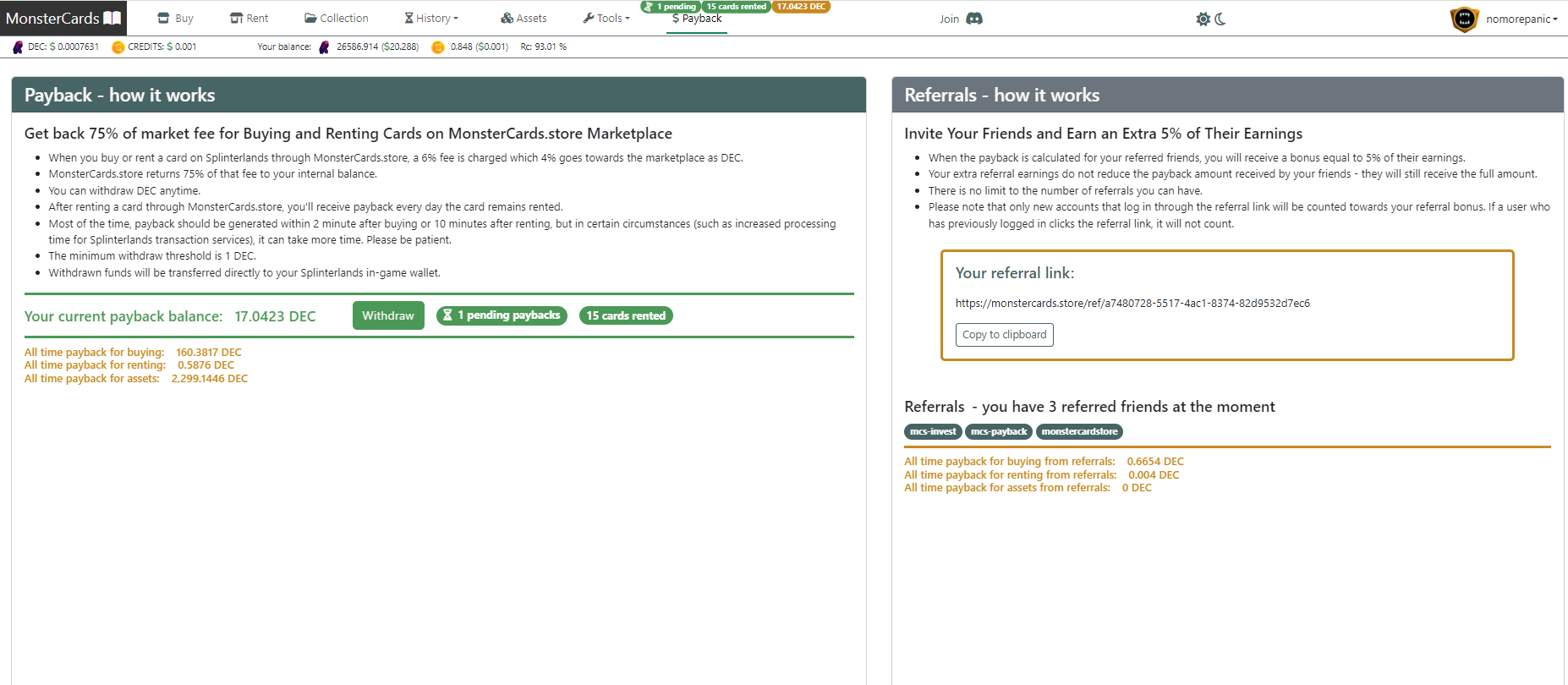Click the DEC balance icon beside 26586.914
The width and height of the screenshot is (1568, 685).
(324, 47)
